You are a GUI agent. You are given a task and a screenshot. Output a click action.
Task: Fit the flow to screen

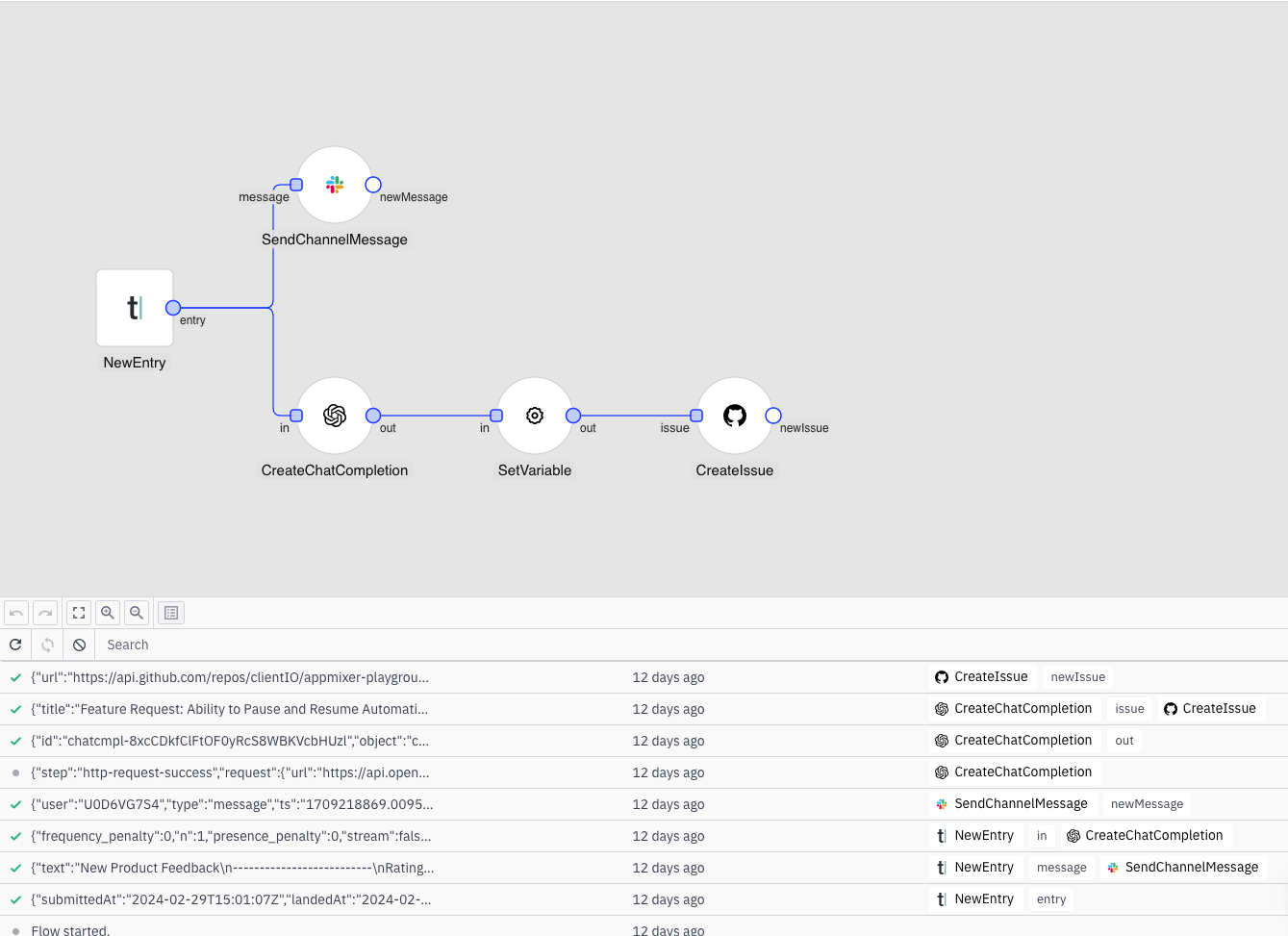click(79, 613)
